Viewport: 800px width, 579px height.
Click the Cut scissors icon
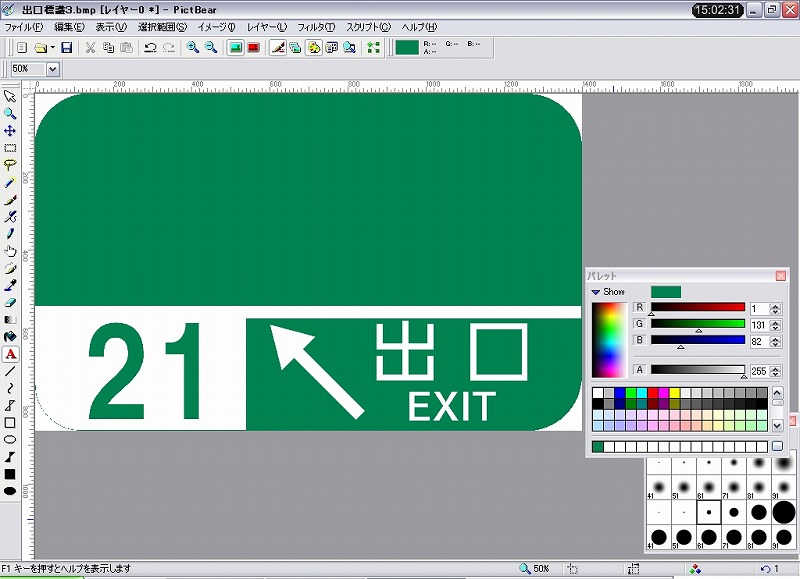tap(90, 47)
